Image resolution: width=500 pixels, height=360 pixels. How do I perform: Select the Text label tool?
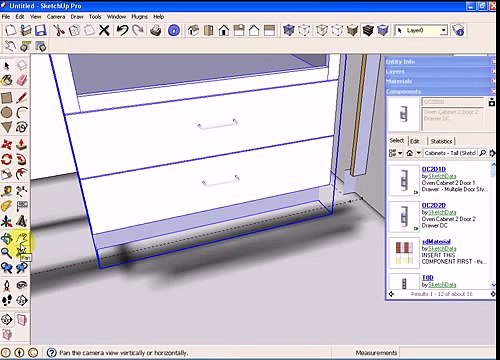coord(22,206)
